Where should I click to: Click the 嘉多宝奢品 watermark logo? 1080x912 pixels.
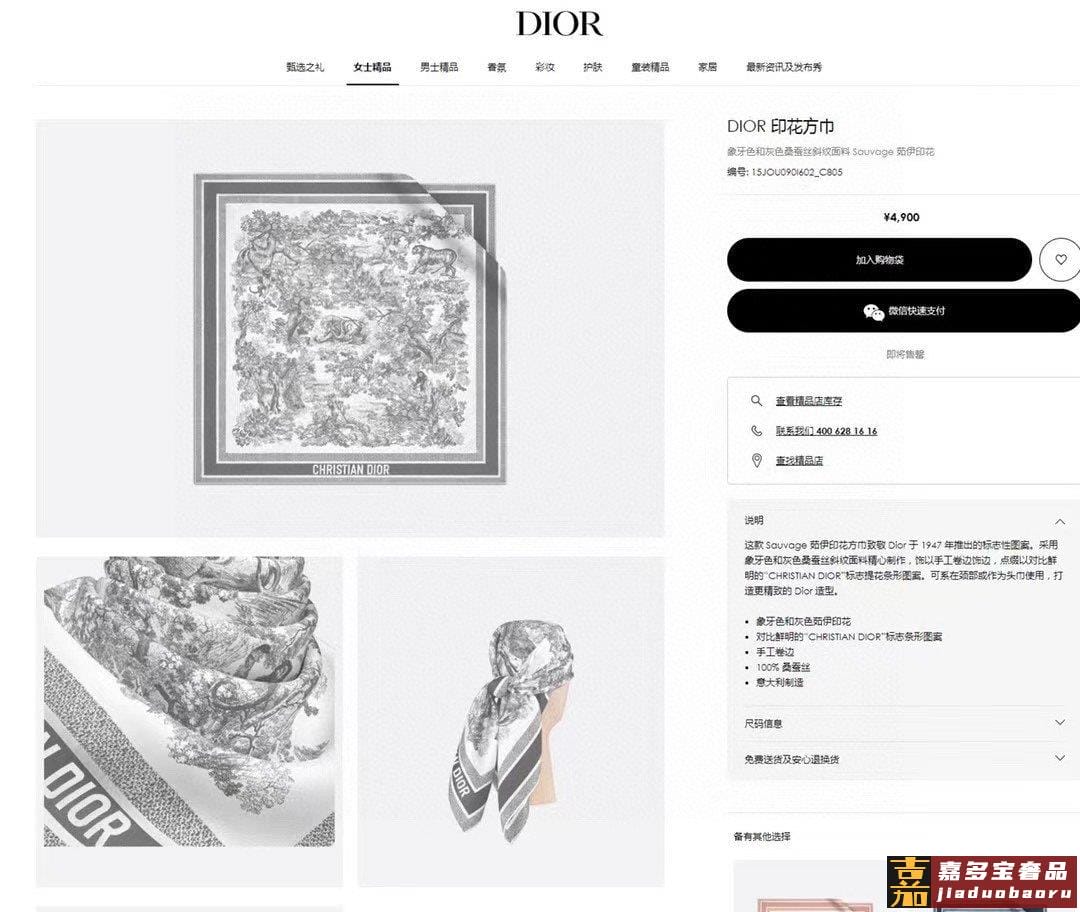click(982, 882)
